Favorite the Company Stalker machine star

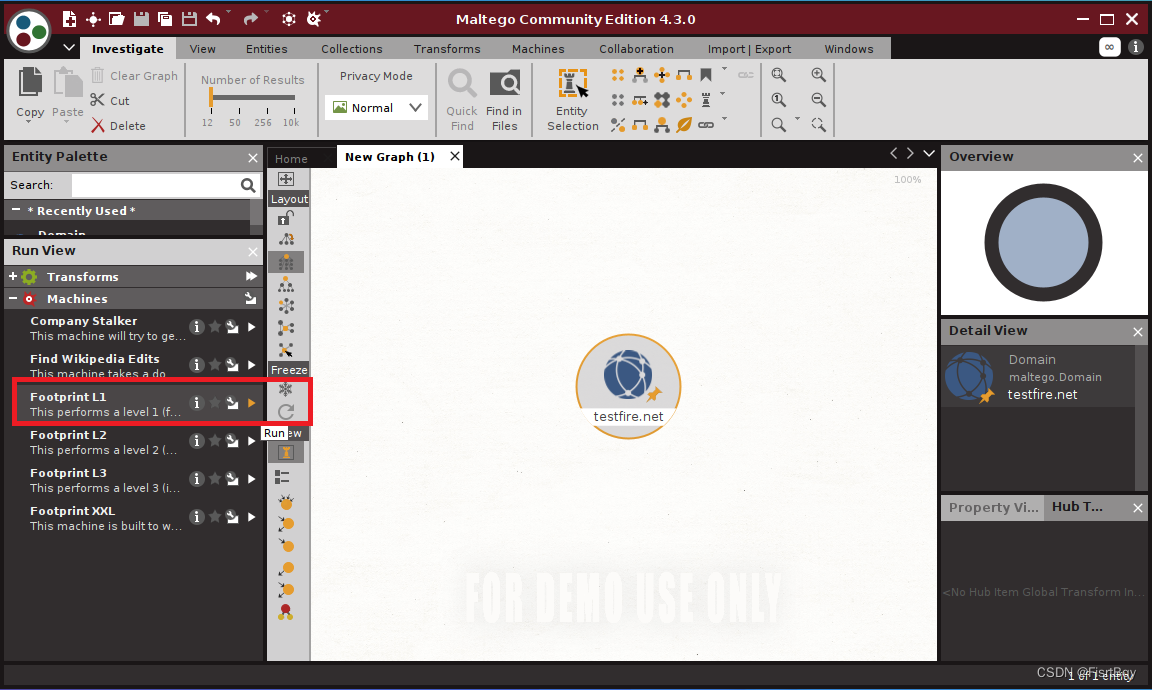[215, 327]
